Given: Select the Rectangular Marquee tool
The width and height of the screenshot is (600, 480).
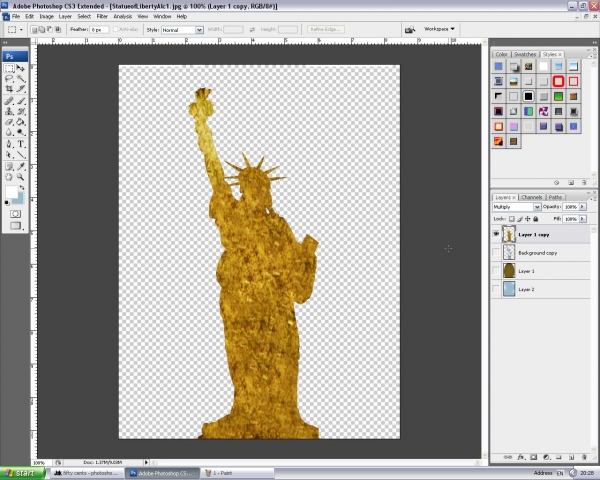Looking at the screenshot, I should (10, 68).
